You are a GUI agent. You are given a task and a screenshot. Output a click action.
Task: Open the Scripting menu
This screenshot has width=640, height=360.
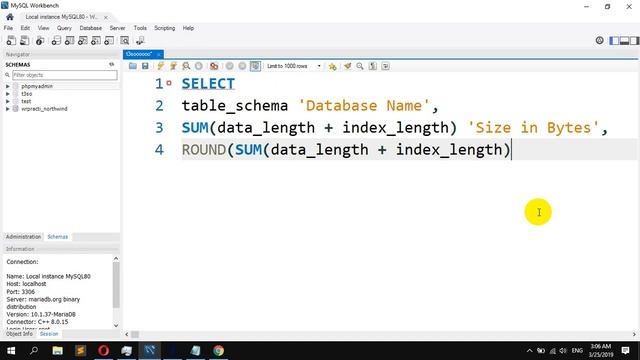(164, 28)
